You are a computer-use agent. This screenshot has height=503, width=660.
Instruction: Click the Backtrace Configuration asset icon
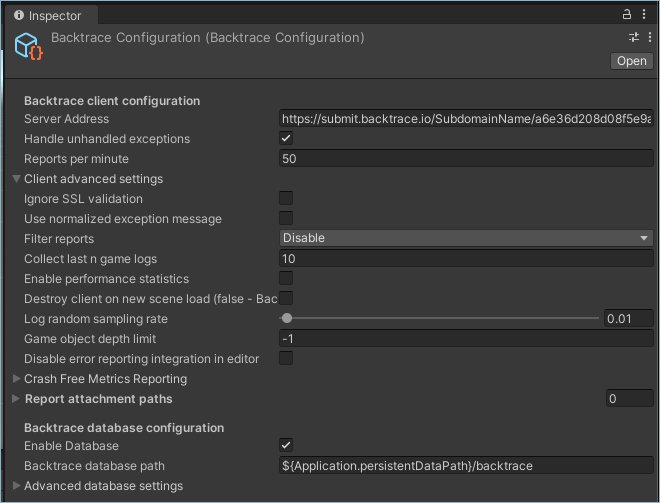click(x=29, y=47)
